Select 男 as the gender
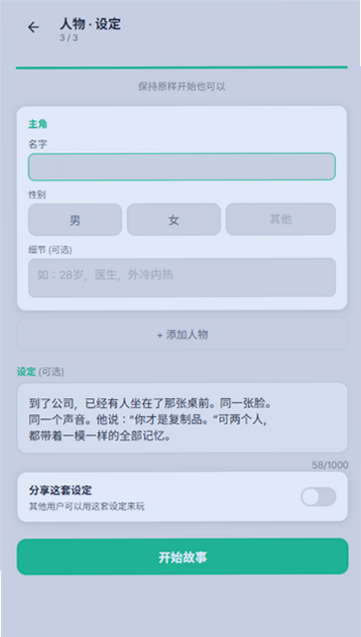 click(x=75, y=219)
